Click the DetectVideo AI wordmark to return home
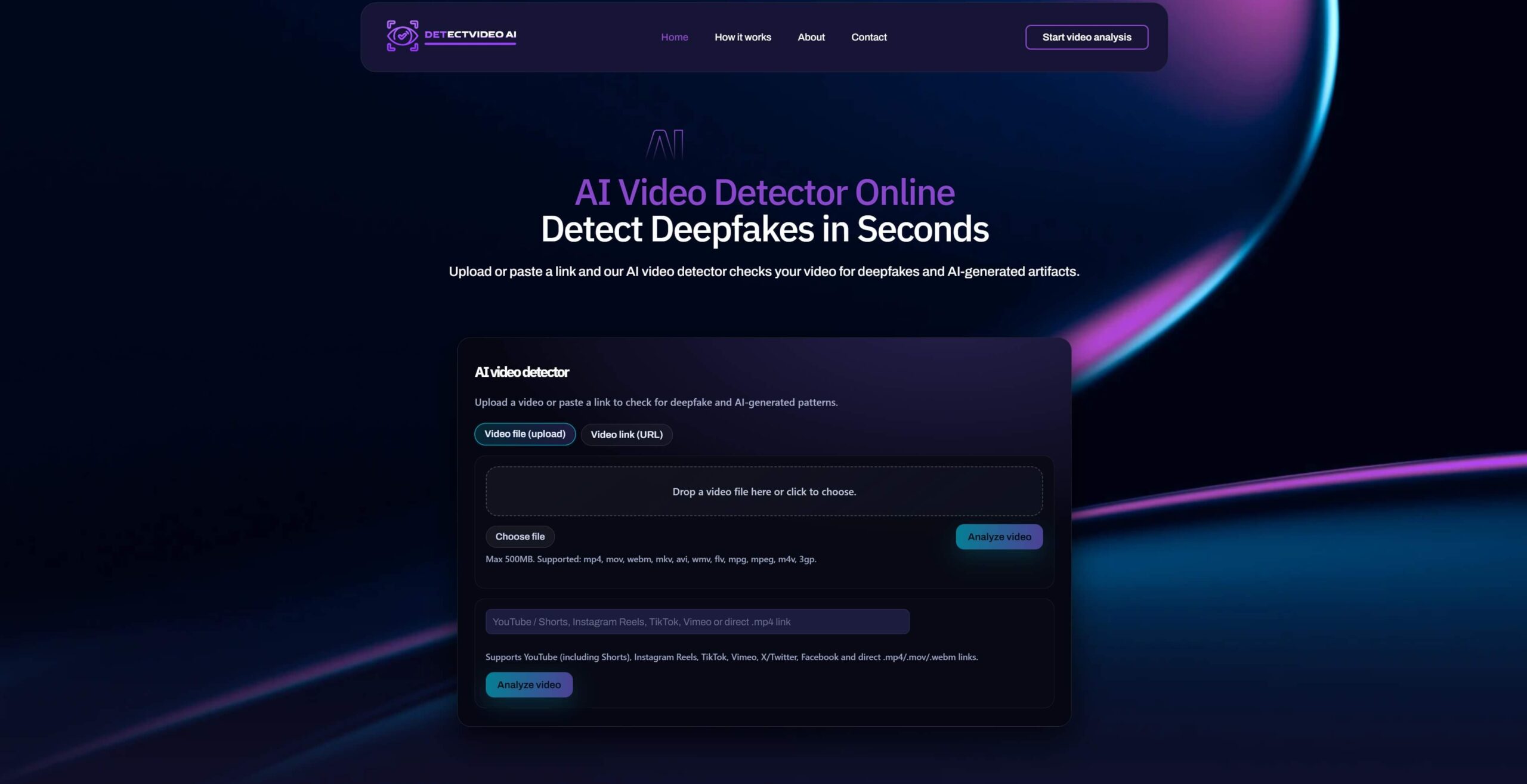1527x784 pixels. 469,34
